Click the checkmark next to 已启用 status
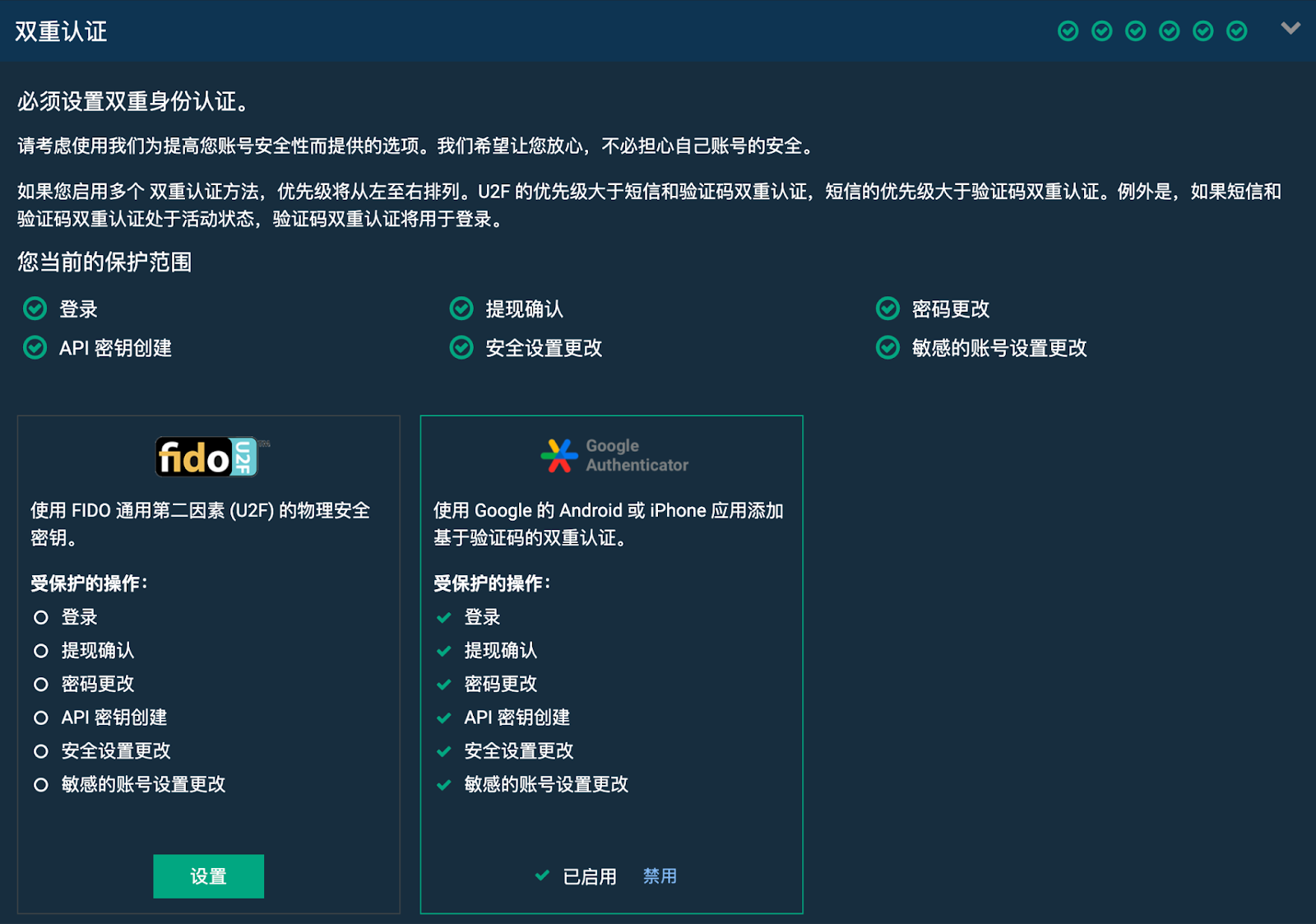The image size is (1316, 924). click(x=542, y=875)
